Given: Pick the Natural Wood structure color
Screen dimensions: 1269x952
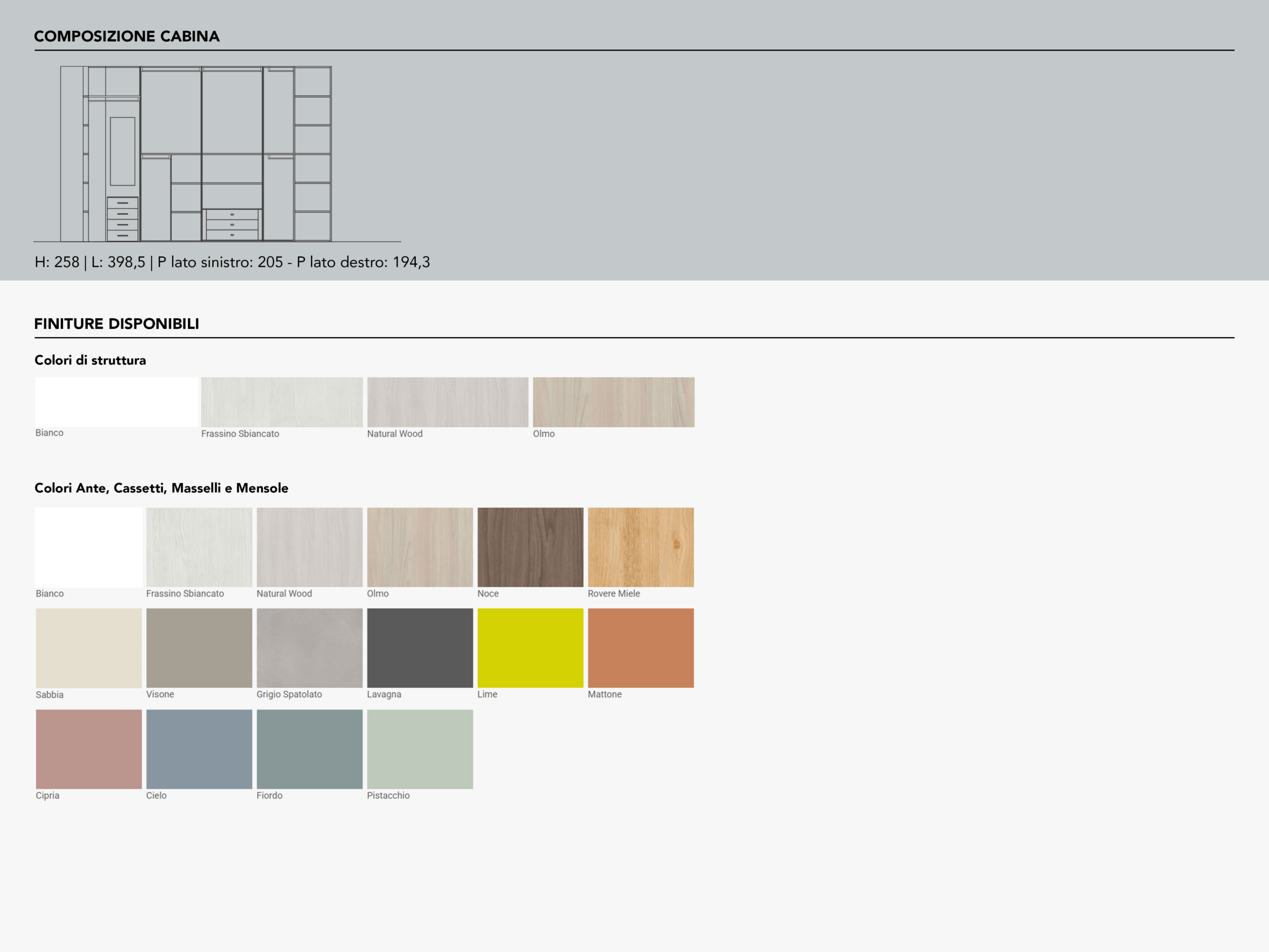Looking at the screenshot, I should pos(448,402).
